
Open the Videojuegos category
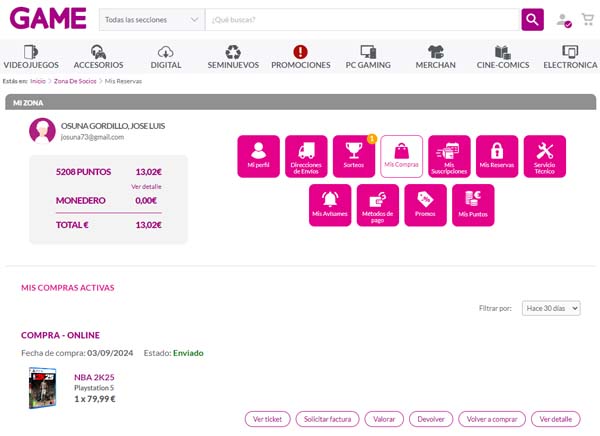[x=31, y=57]
